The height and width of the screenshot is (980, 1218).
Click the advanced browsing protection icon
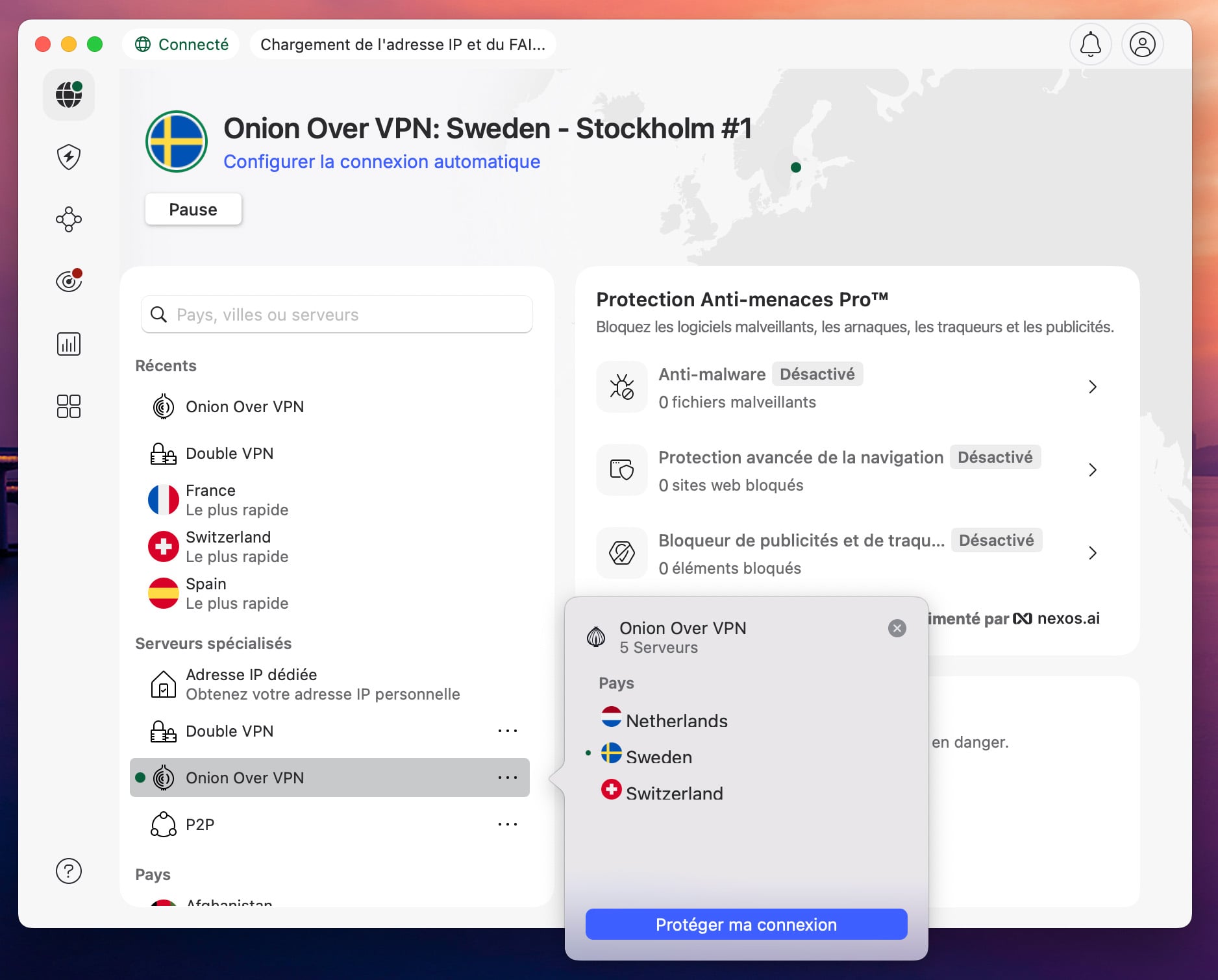pos(622,470)
